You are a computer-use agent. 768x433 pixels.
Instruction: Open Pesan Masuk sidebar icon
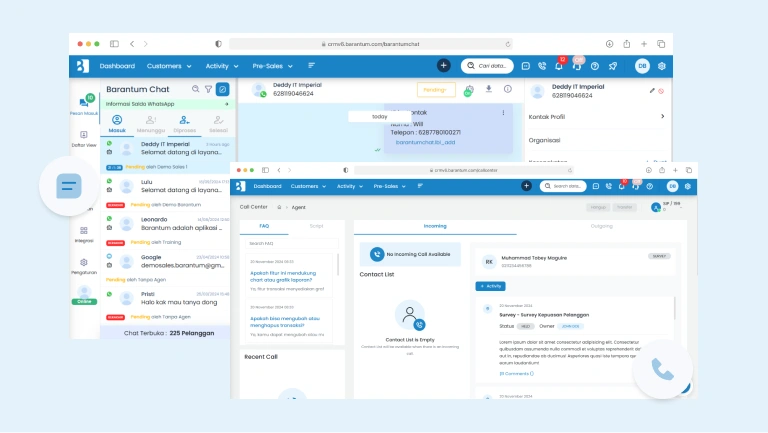(x=84, y=104)
